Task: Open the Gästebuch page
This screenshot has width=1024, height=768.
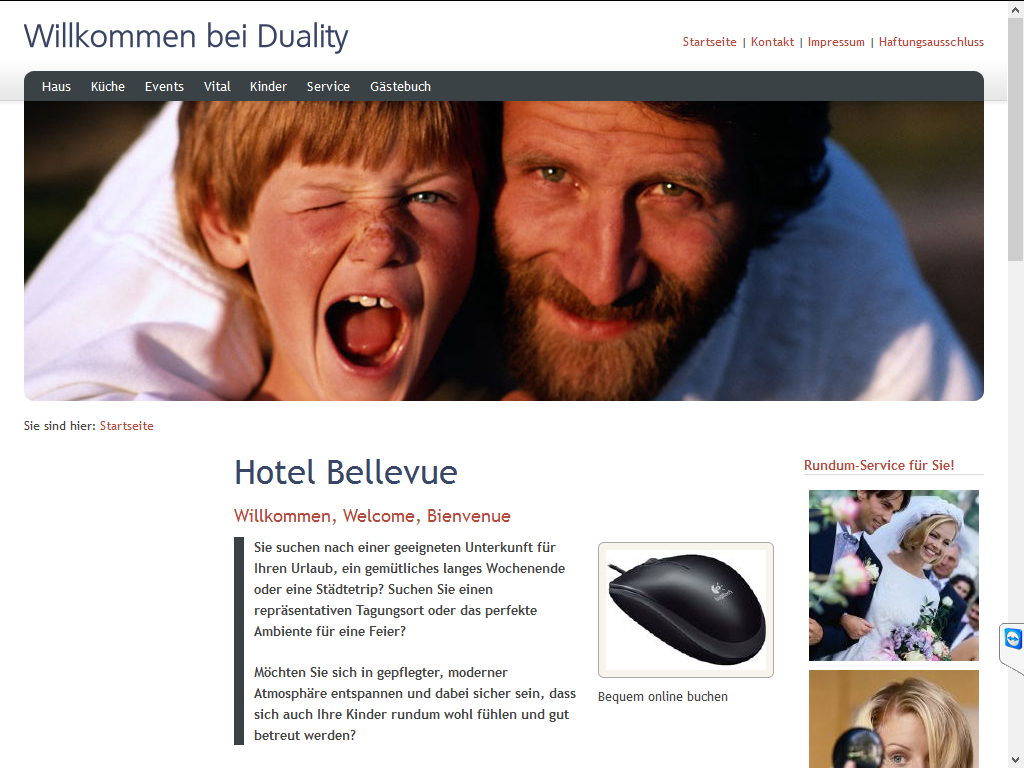Action: [x=400, y=86]
